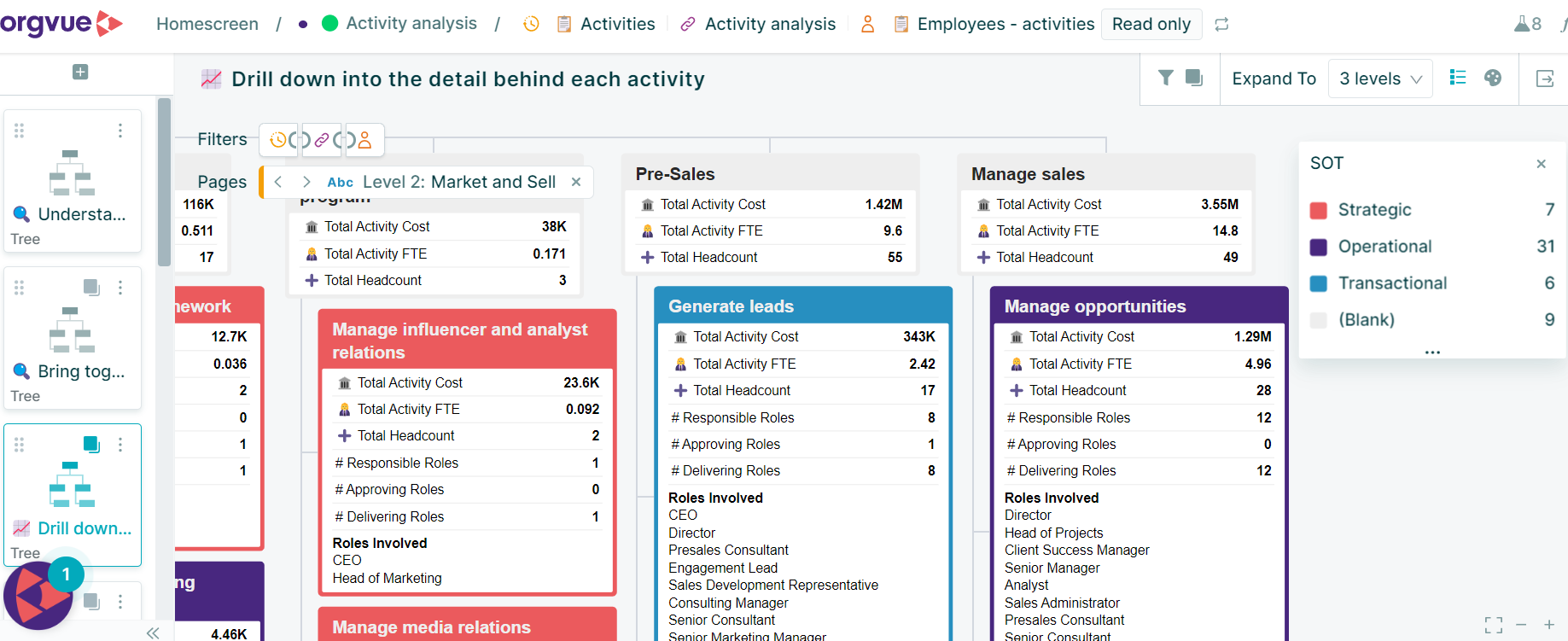
Task: Click the export panel icon
Action: (1545, 79)
